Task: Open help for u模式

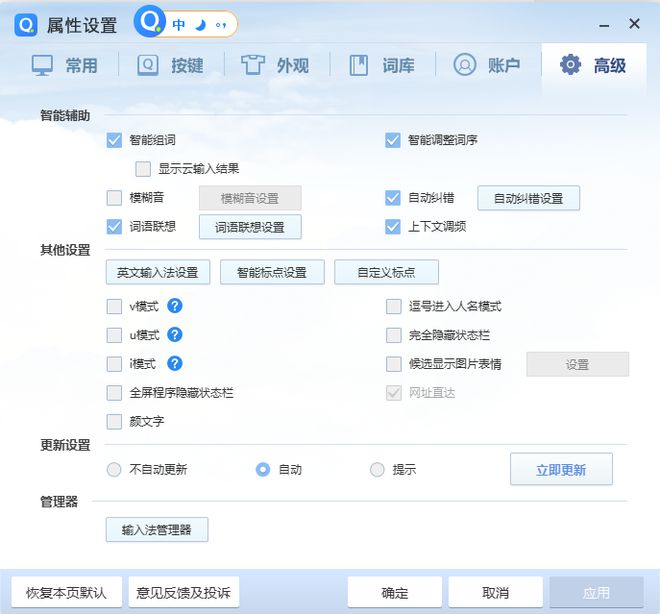Action: pyautogui.click(x=174, y=335)
